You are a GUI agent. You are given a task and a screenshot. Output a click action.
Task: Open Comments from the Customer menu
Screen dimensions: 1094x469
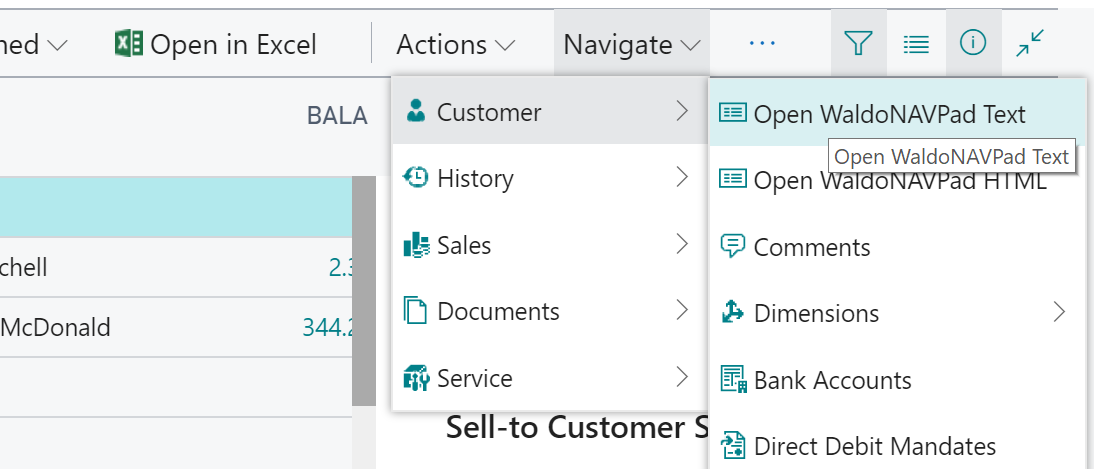click(811, 247)
